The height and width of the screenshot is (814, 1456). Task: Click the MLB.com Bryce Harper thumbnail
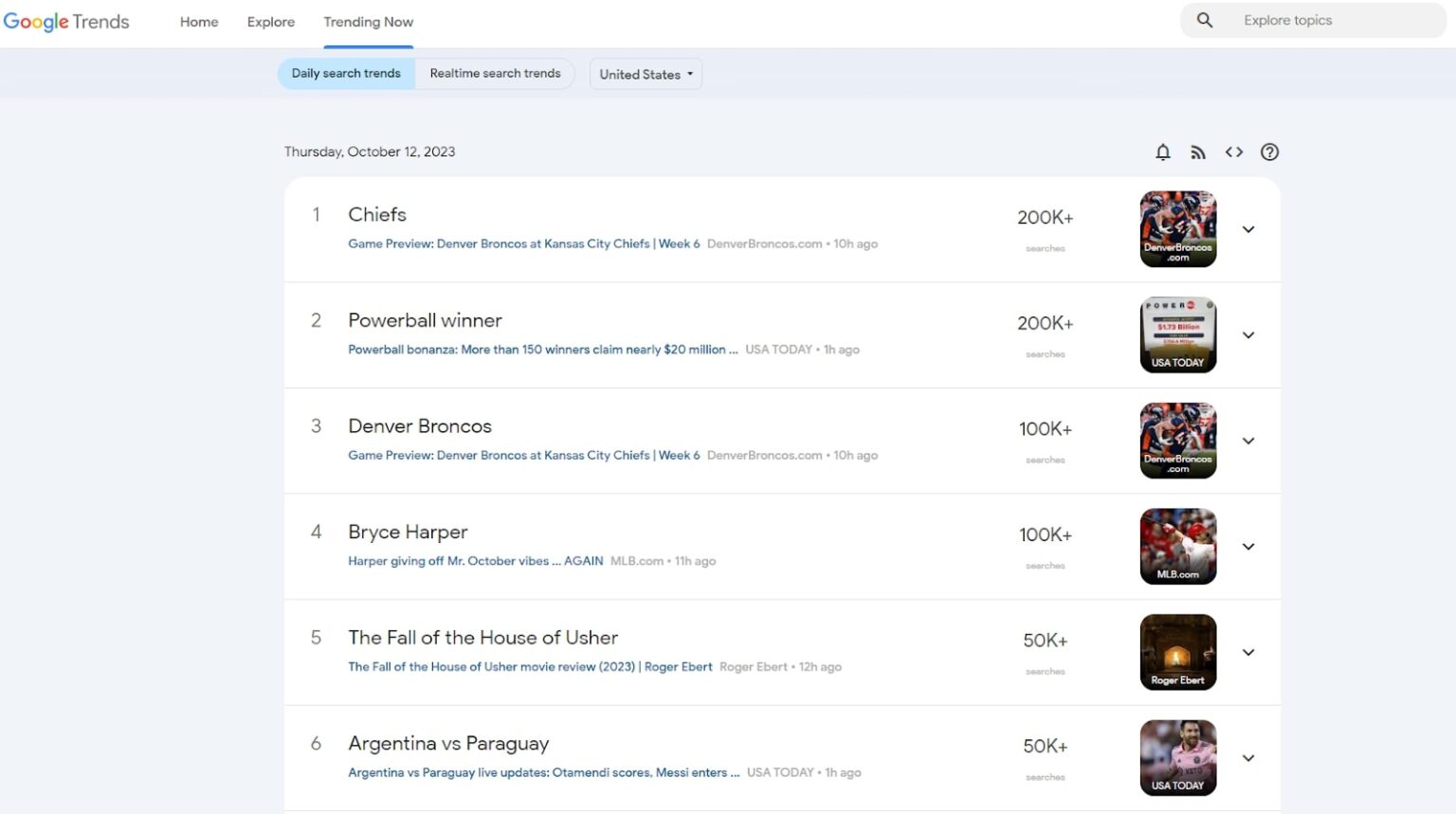(x=1177, y=546)
